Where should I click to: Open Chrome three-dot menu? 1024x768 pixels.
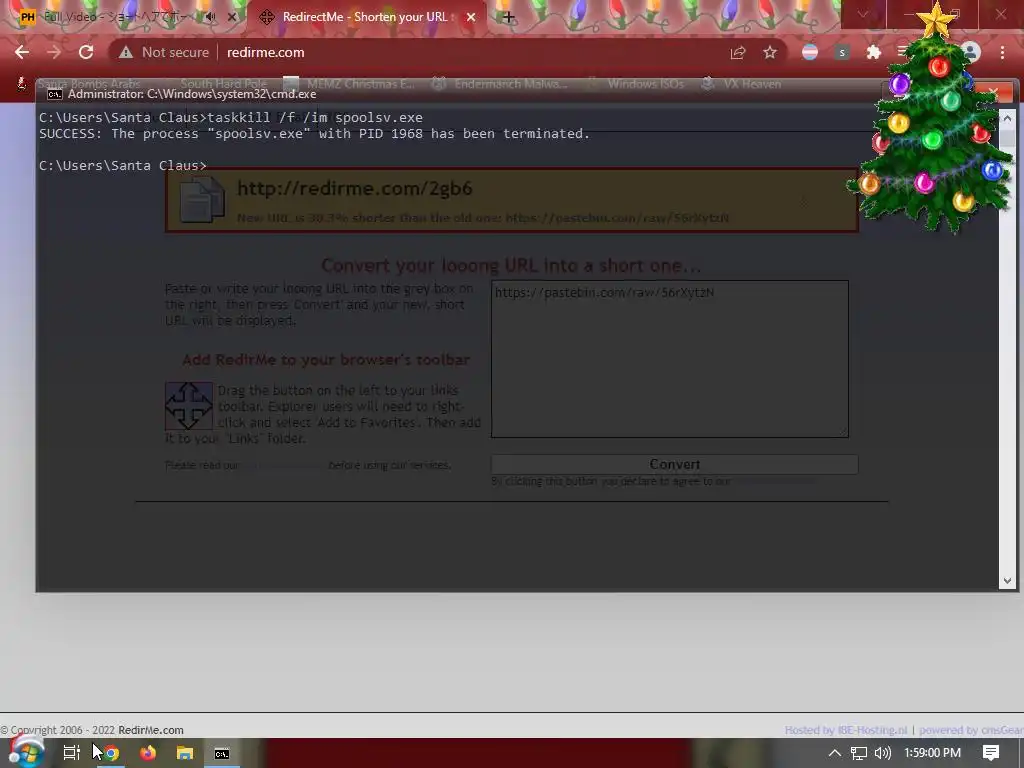coord(1002,52)
